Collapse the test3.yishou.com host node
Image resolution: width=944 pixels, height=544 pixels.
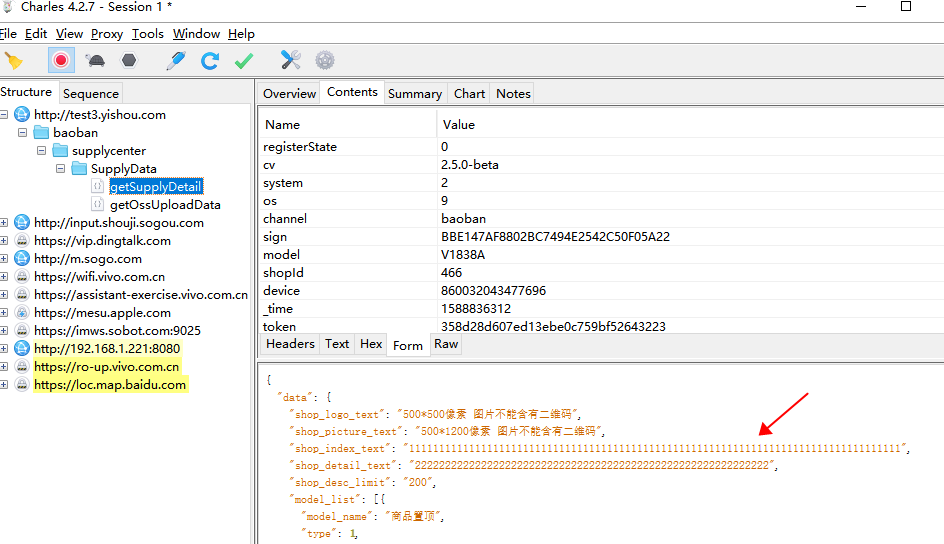click(x=4, y=114)
